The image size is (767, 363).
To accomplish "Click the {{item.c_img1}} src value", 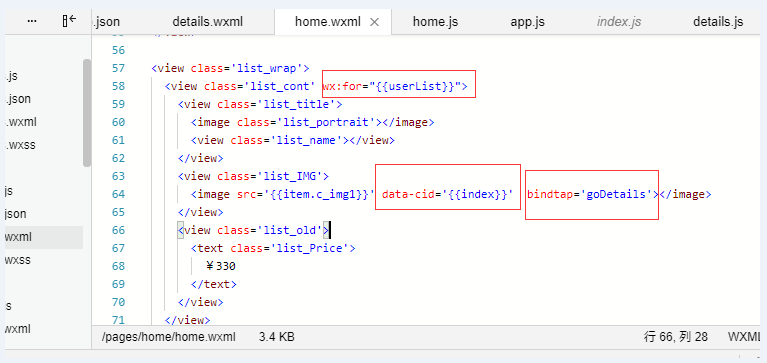I will [x=320, y=194].
